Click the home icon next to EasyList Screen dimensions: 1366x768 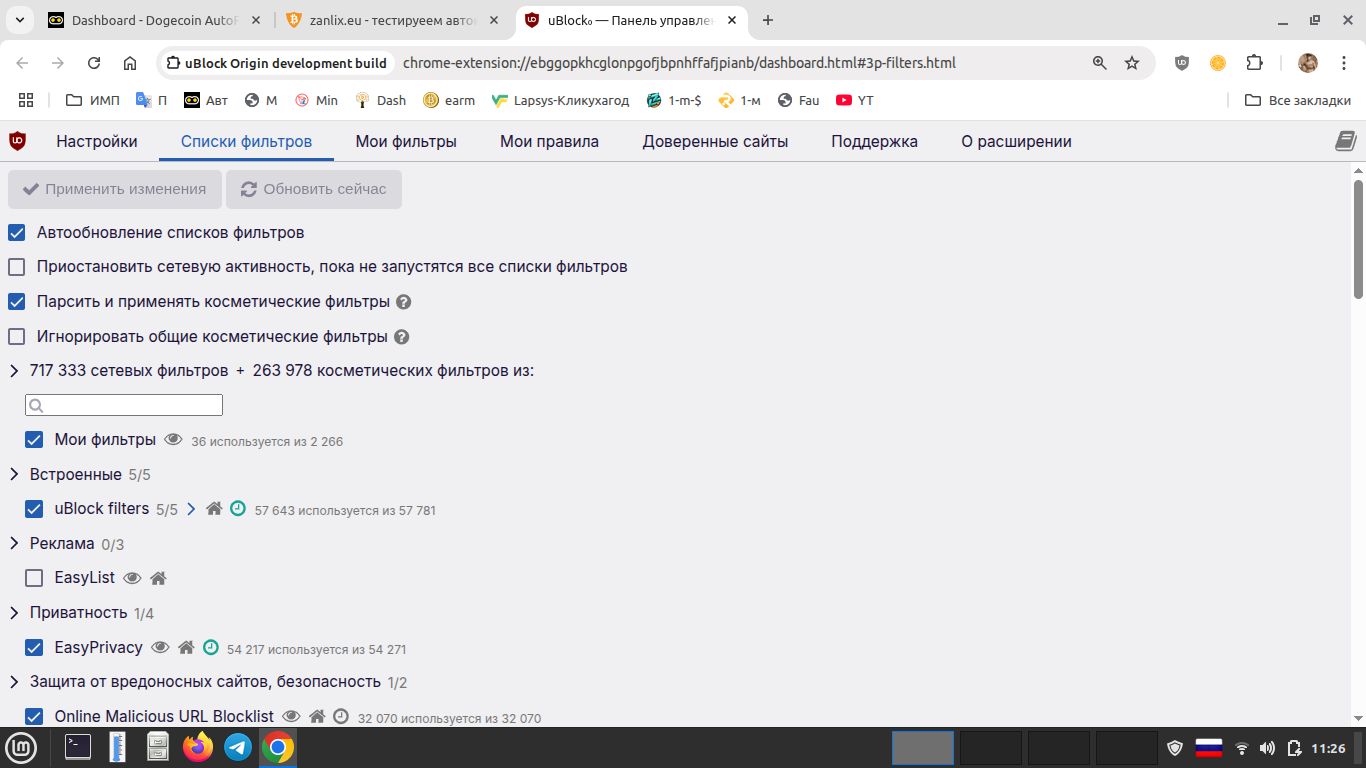[158, 578]
